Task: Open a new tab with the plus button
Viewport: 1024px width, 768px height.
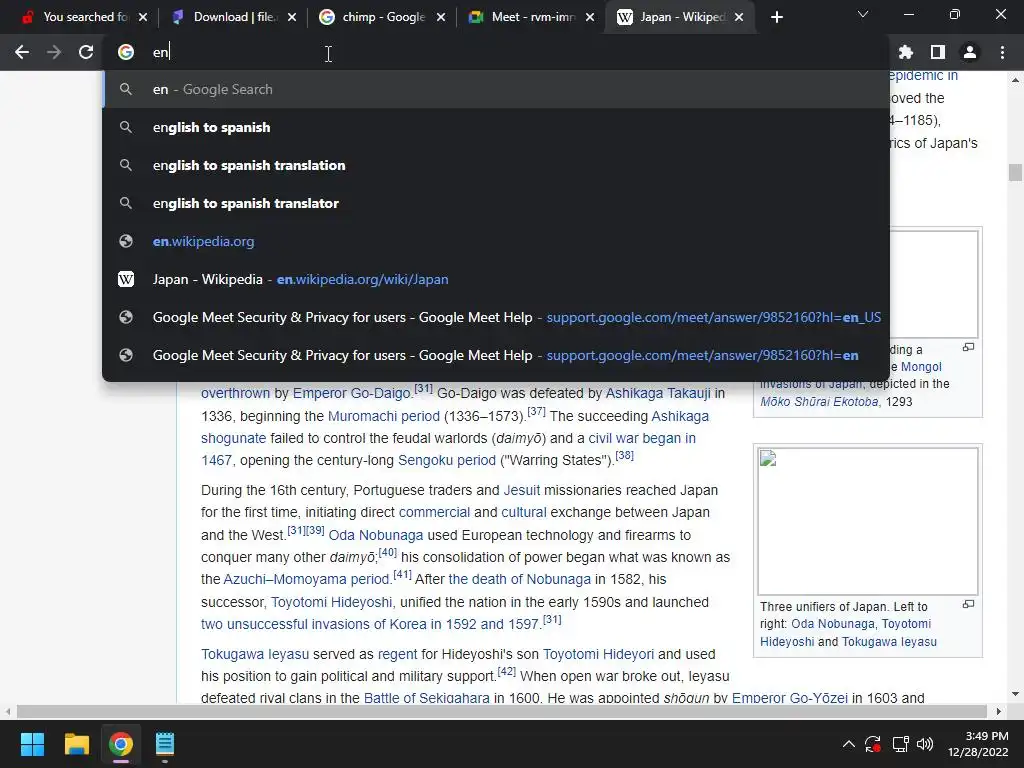Action: (776, 18)
